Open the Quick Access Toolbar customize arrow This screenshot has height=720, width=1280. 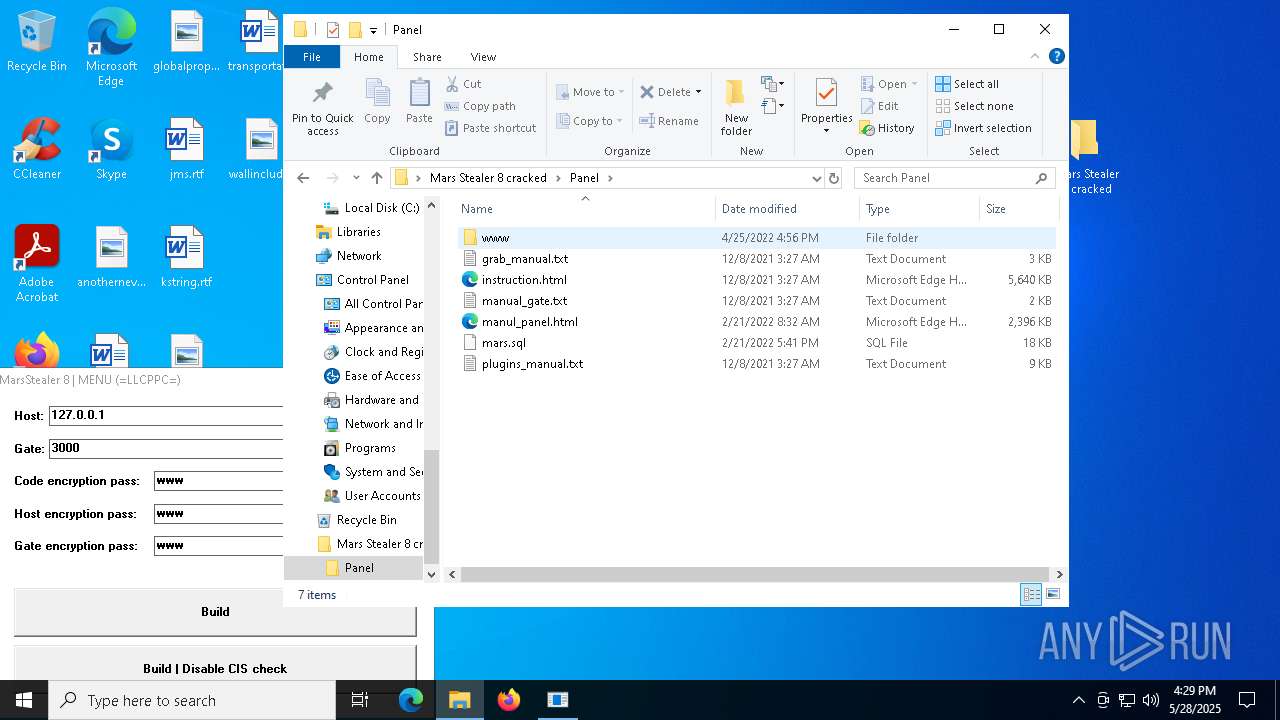tap(373, 30)
